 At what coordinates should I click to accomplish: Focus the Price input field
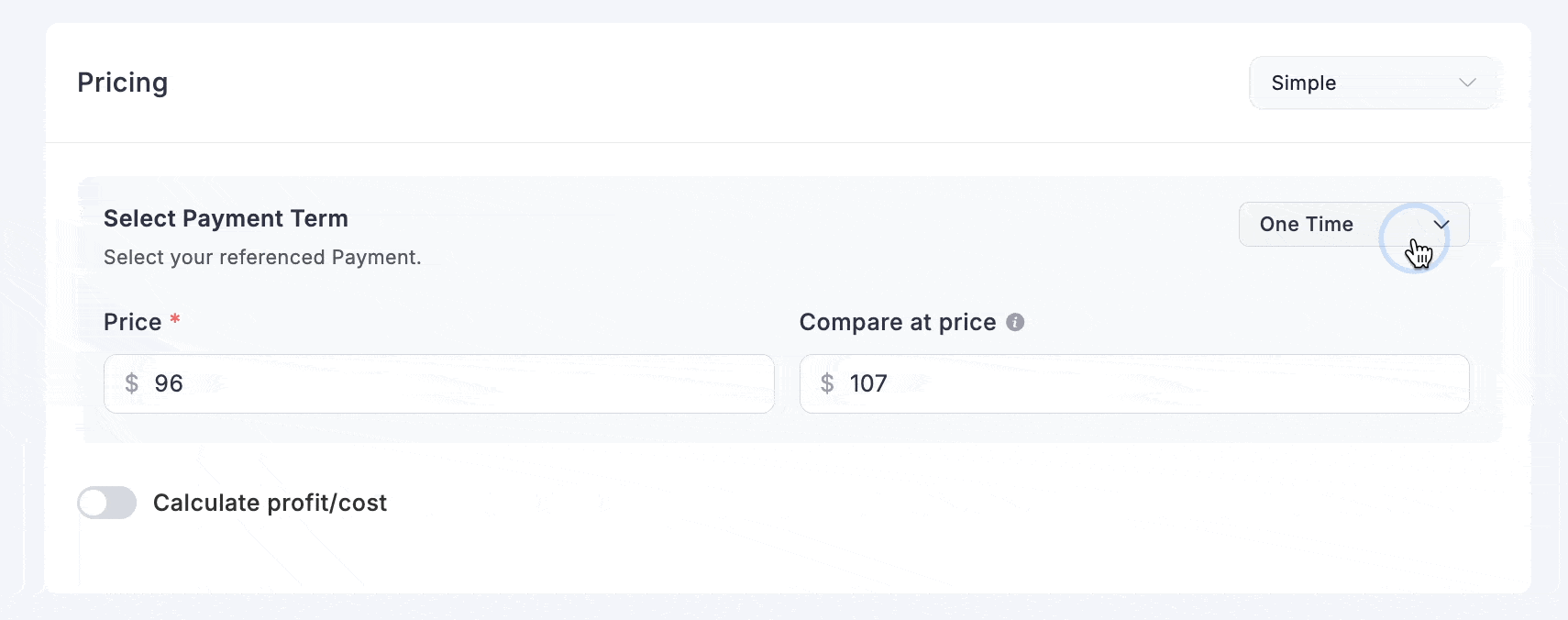click(458, 383)
